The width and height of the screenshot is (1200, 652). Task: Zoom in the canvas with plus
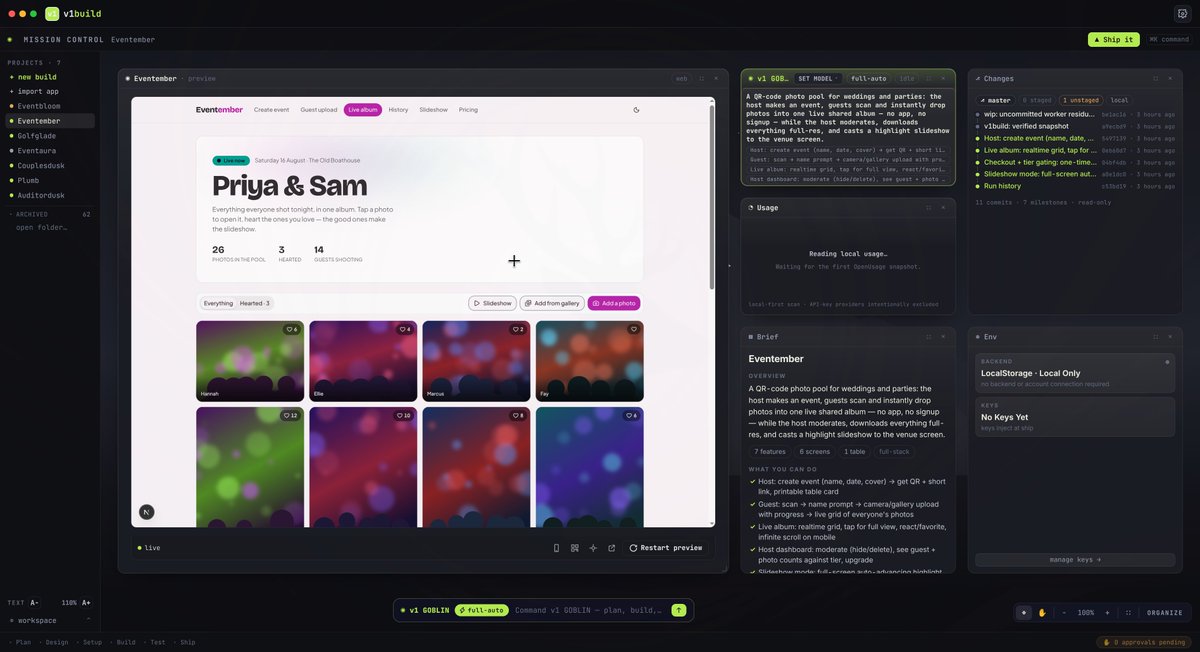[1109, 613]
